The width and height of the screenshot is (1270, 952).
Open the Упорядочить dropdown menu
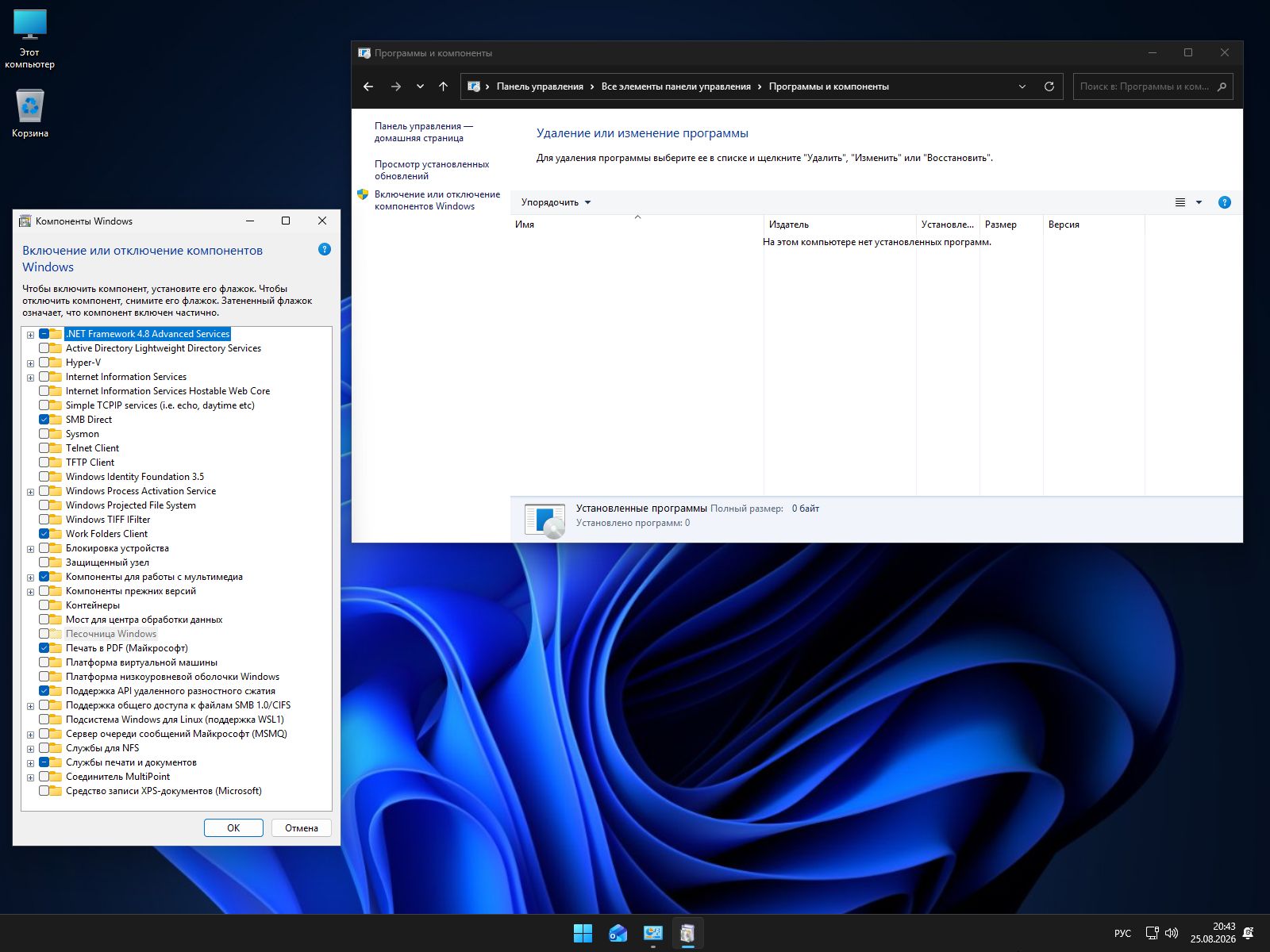[556, 202]
